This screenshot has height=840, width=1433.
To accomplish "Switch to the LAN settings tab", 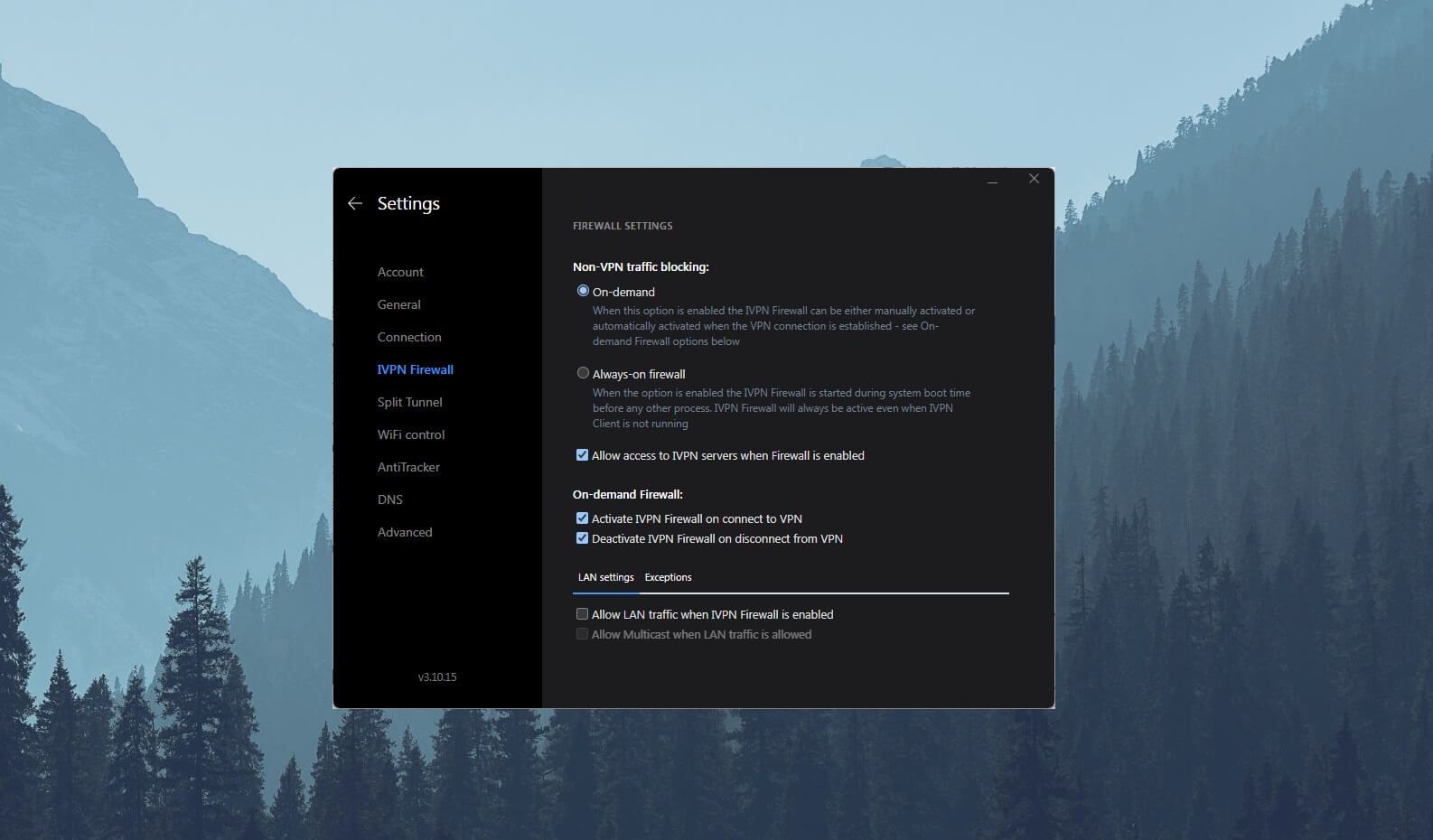I will pos(606,577).
